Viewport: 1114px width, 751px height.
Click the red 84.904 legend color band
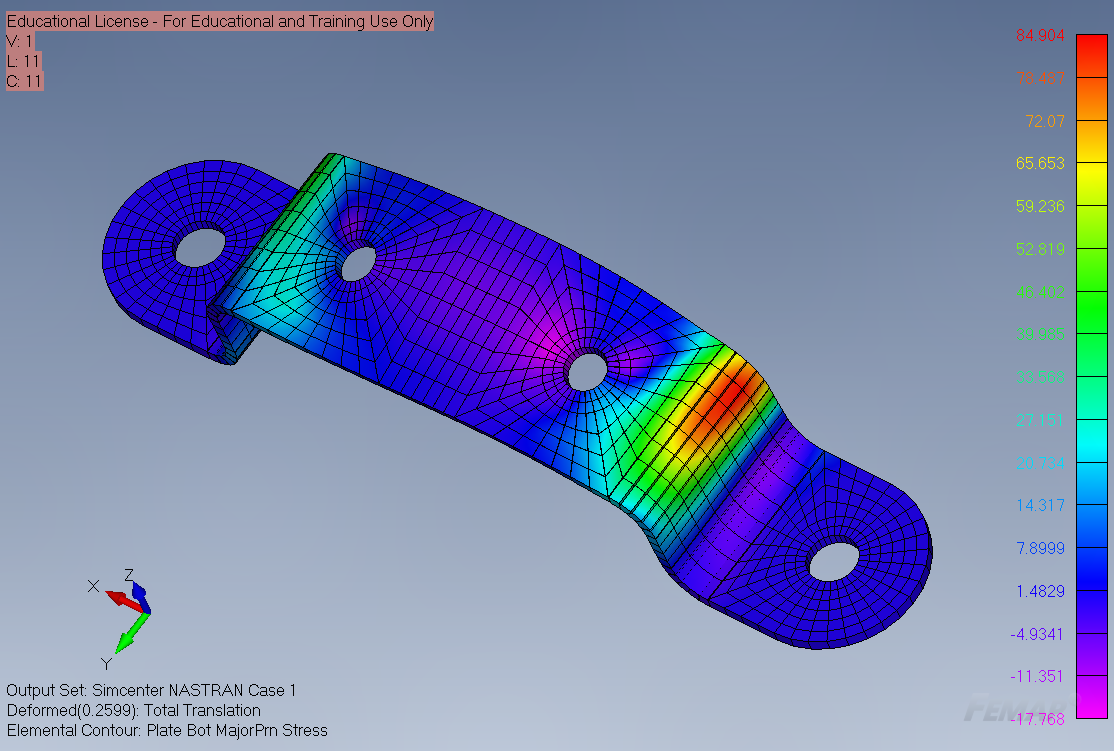(1092, 55)
